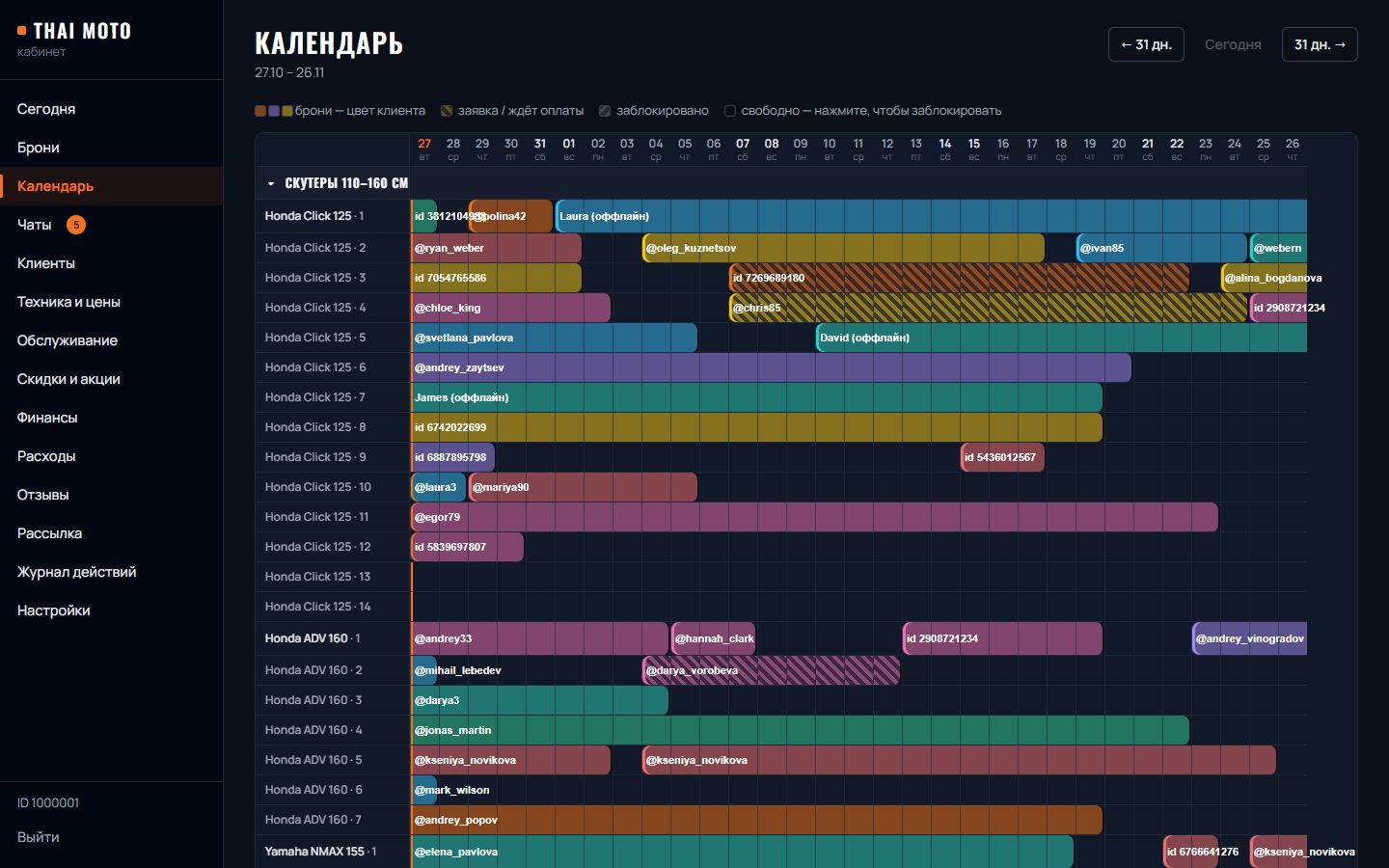
Task: Open Настройки
Action: click(x=111, y=610)
